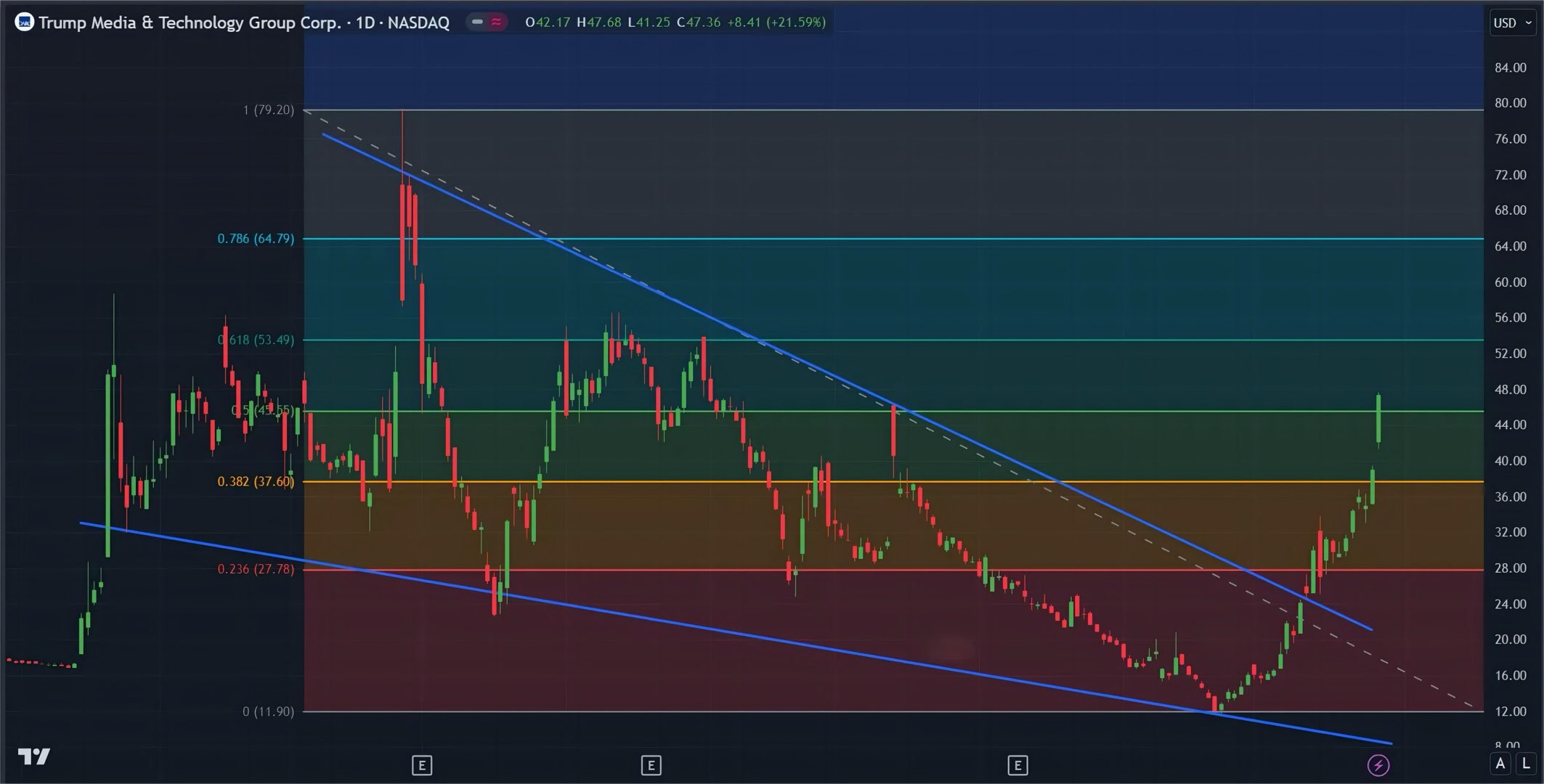
Task: Toggle the A auto-scale button
Action: coord(1500,764)
